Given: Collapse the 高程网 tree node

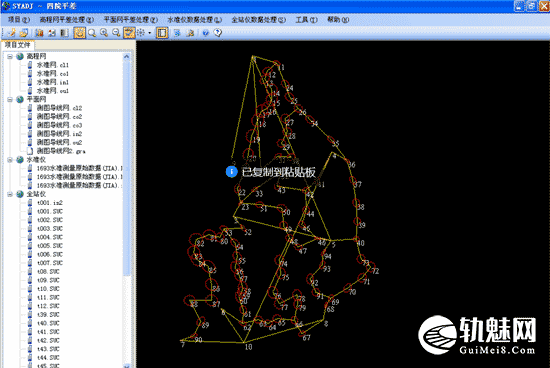Looking at the screenshot, I should click(10, 56).
